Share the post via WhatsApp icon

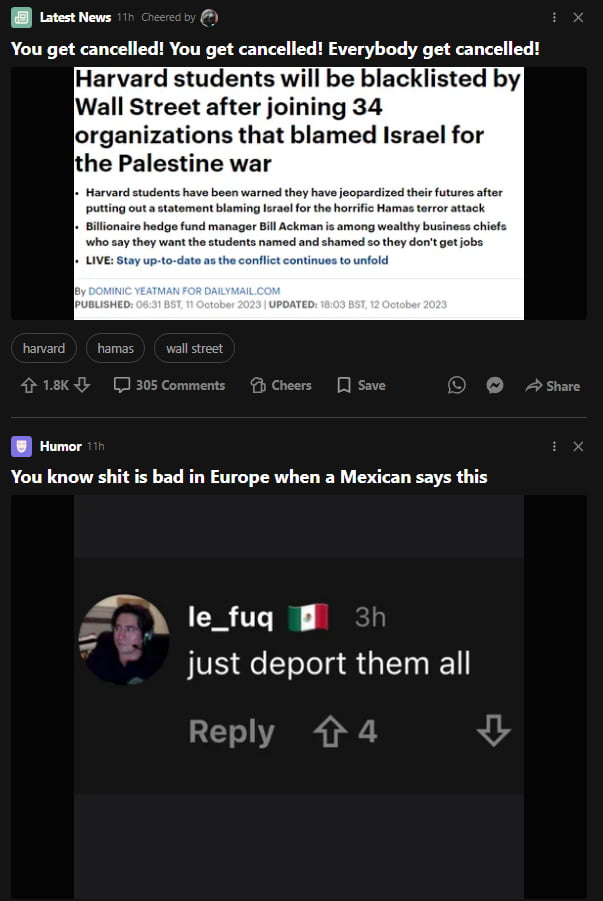pos(456,385)
